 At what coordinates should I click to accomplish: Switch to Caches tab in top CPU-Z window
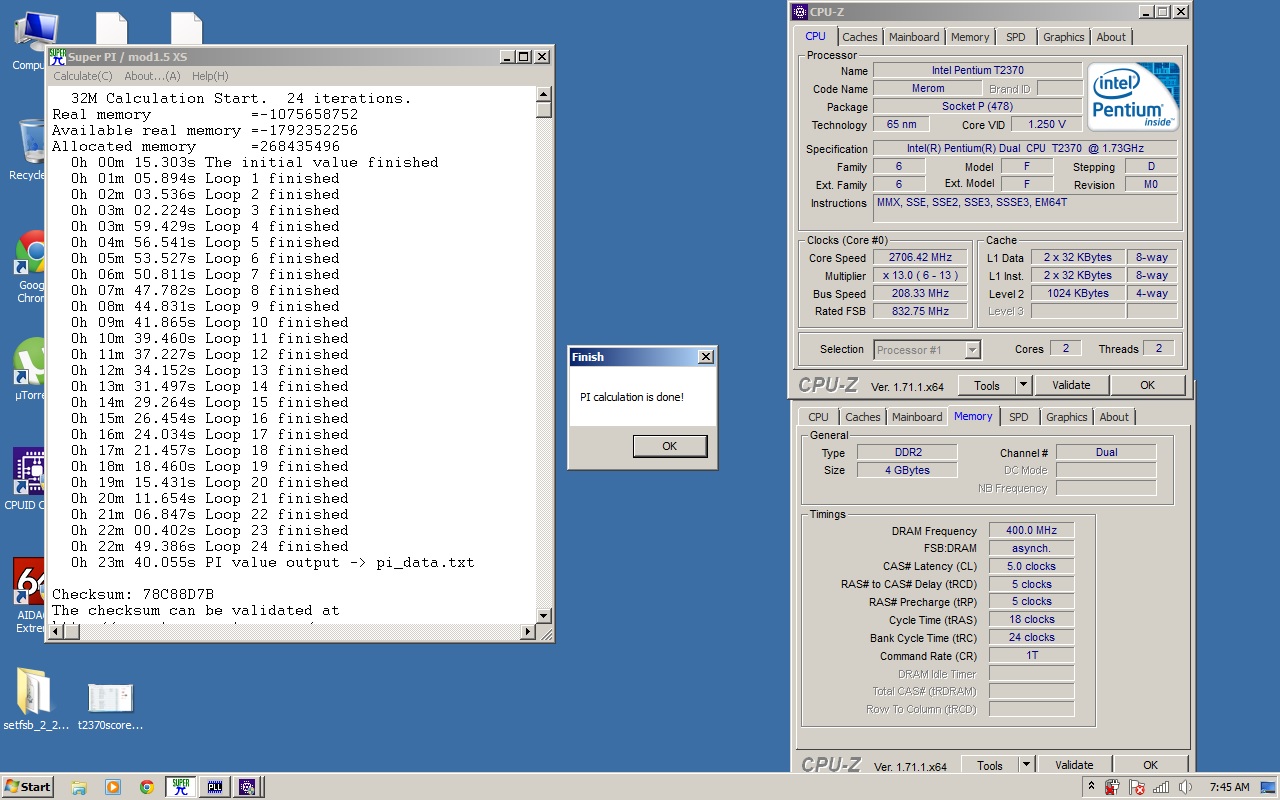click(860, 37)
